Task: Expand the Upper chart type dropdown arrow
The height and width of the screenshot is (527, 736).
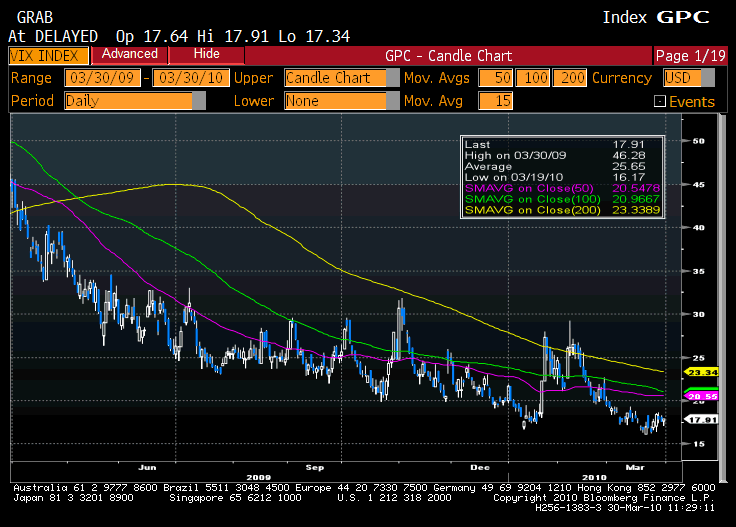Action: [392, 78]
